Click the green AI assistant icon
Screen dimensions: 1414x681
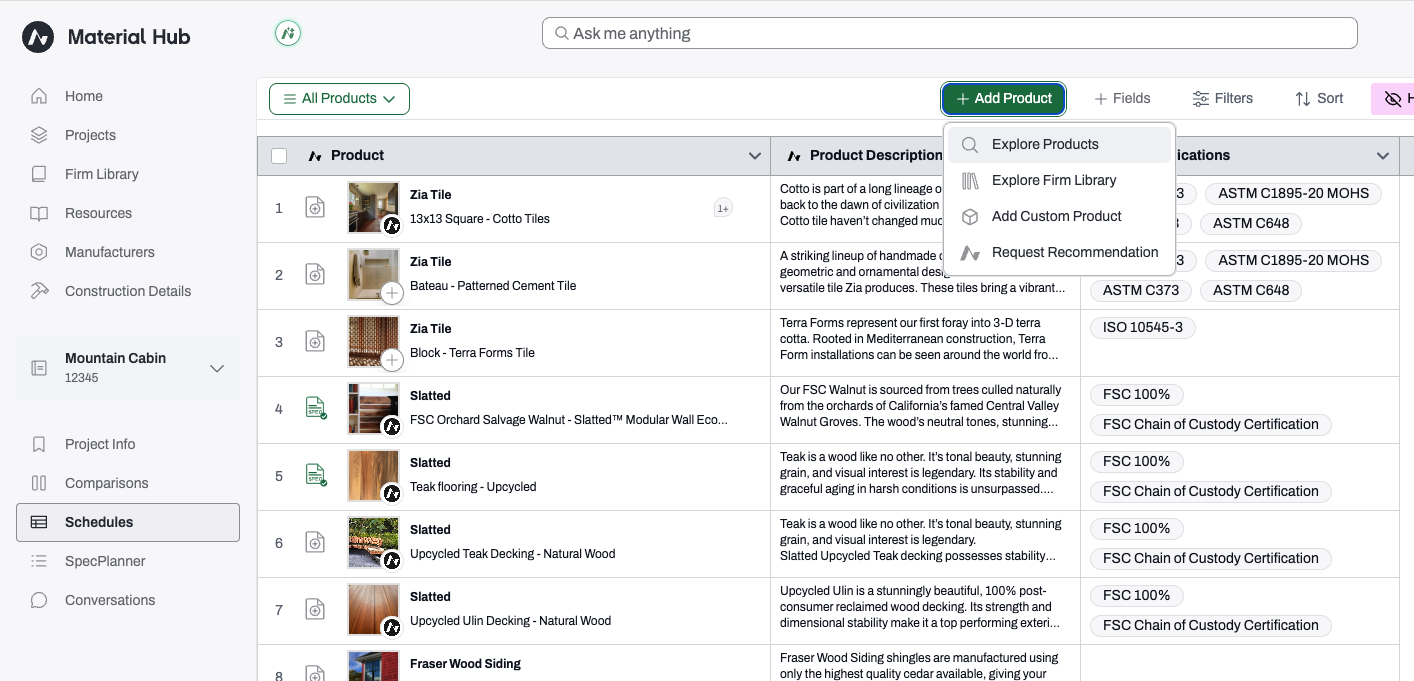(x=288, y=34)
